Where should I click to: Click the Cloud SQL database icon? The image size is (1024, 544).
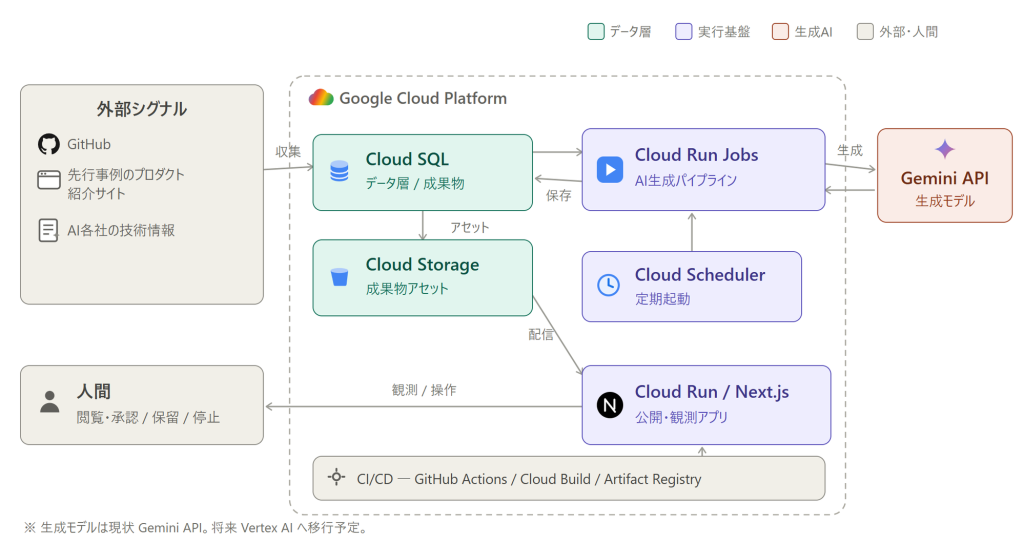pos(339,171)
